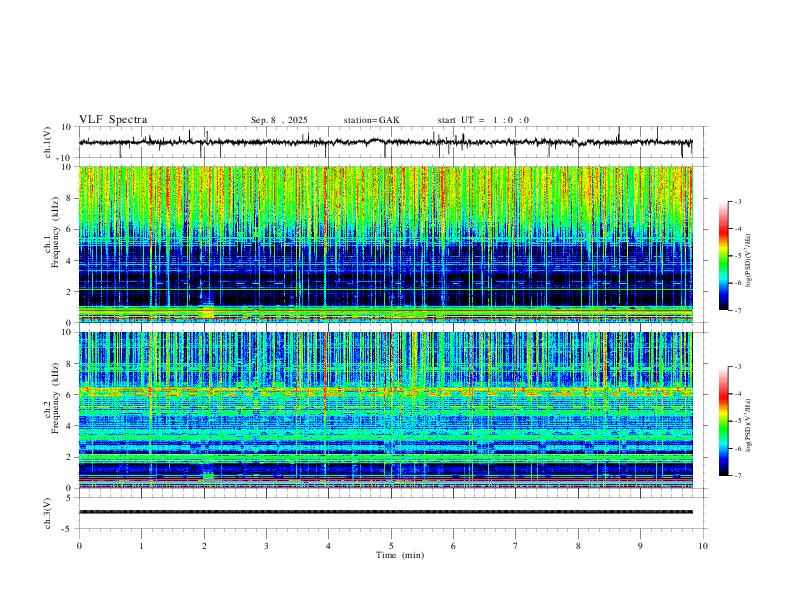Screen dimensions: 792x612
Task: Select the "start UT = 1 :0 :0" text
Action: 483,120
